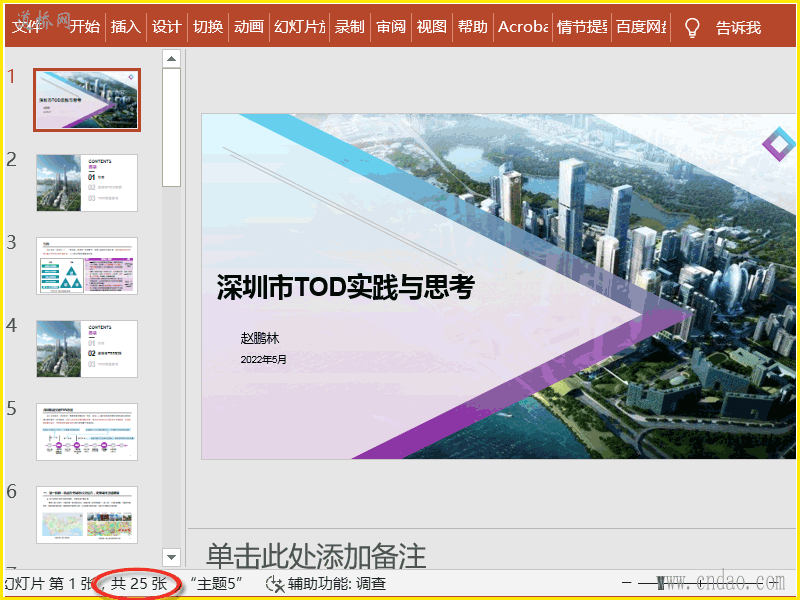The image size is (800, 600).
Task: Select slide 3 thumbnail
Action: tap(87, 266)
